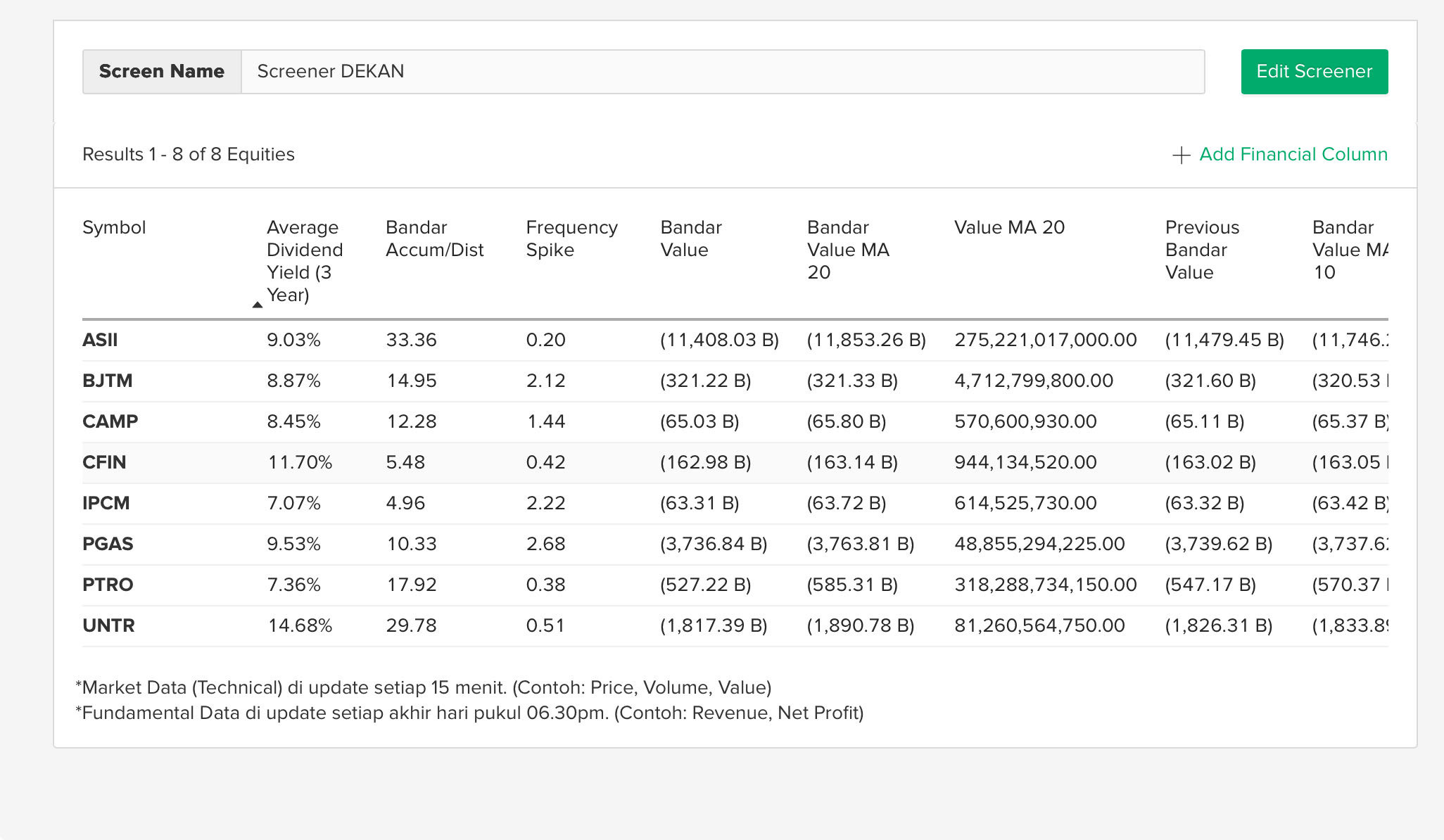The image size is (1444, 840).
Task: Click BJTM Bandar Value (321.22 B)
Action: tap(705, 381)
